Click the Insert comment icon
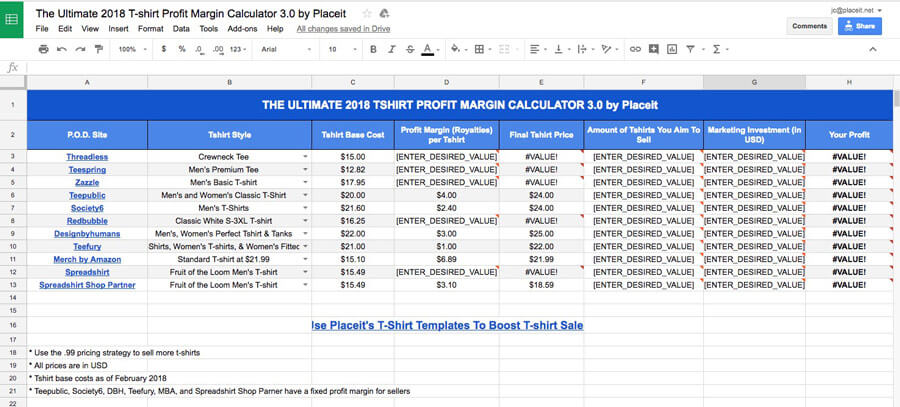This screenshot has width=900, height=407. pos(653,49)
